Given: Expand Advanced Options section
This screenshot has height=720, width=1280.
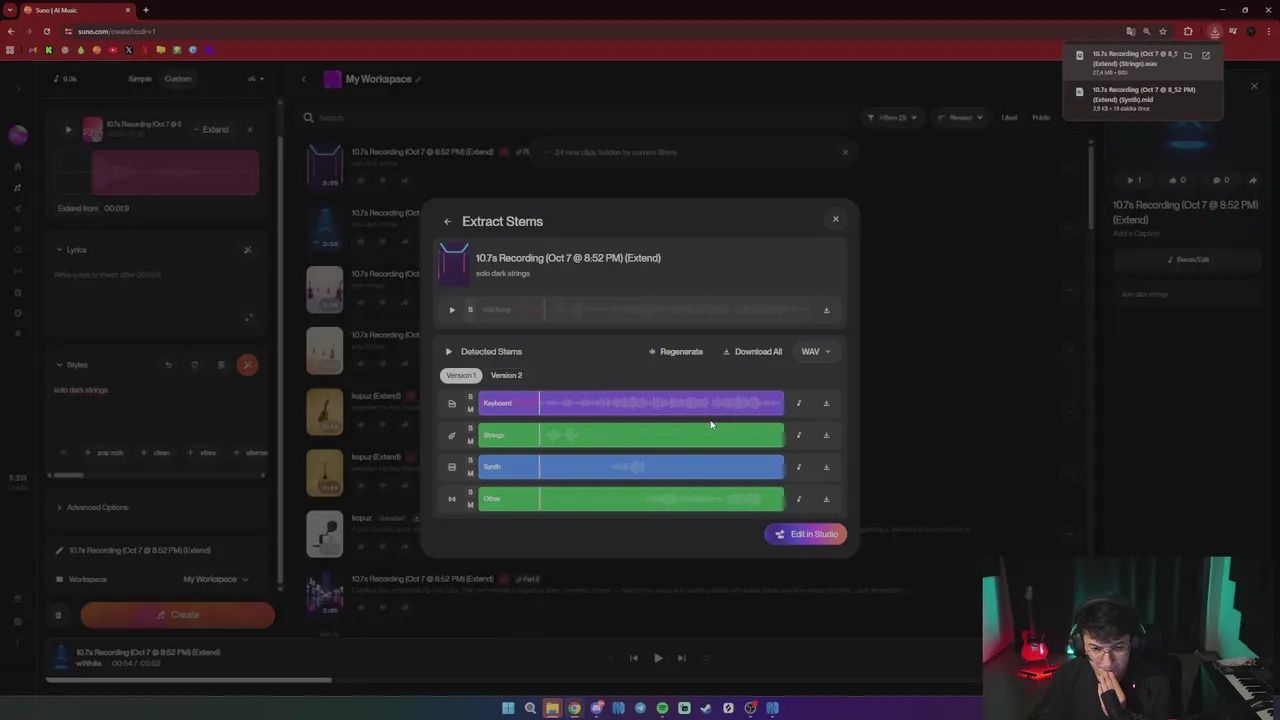Looking at the screenshot, I should point(92,507).
